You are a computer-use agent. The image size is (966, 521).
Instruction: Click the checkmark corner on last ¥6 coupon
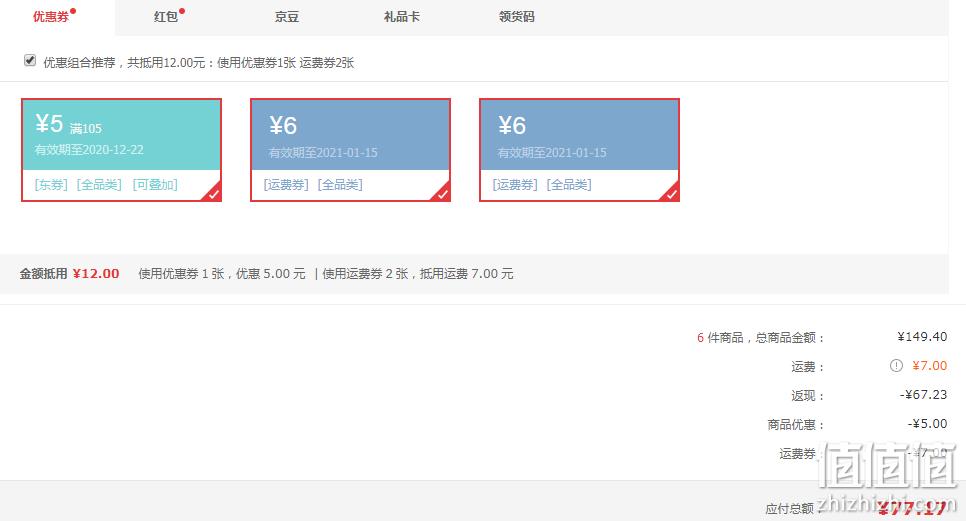(671, 193)
